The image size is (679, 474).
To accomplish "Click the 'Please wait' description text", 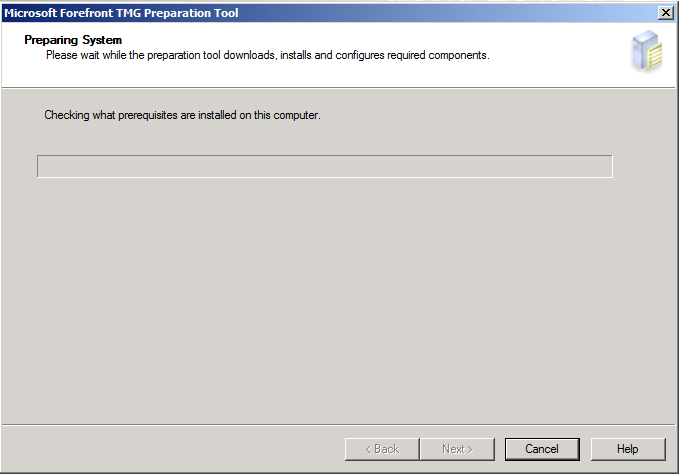I will [267, 55].
